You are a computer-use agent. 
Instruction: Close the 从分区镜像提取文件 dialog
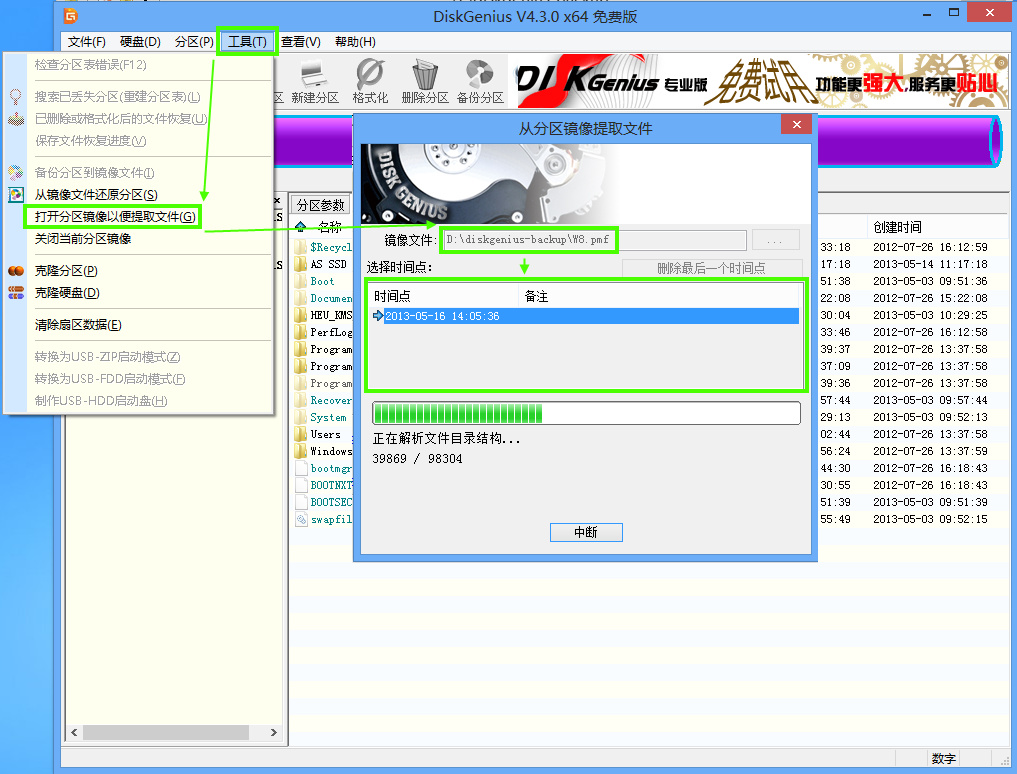[796, 125]
